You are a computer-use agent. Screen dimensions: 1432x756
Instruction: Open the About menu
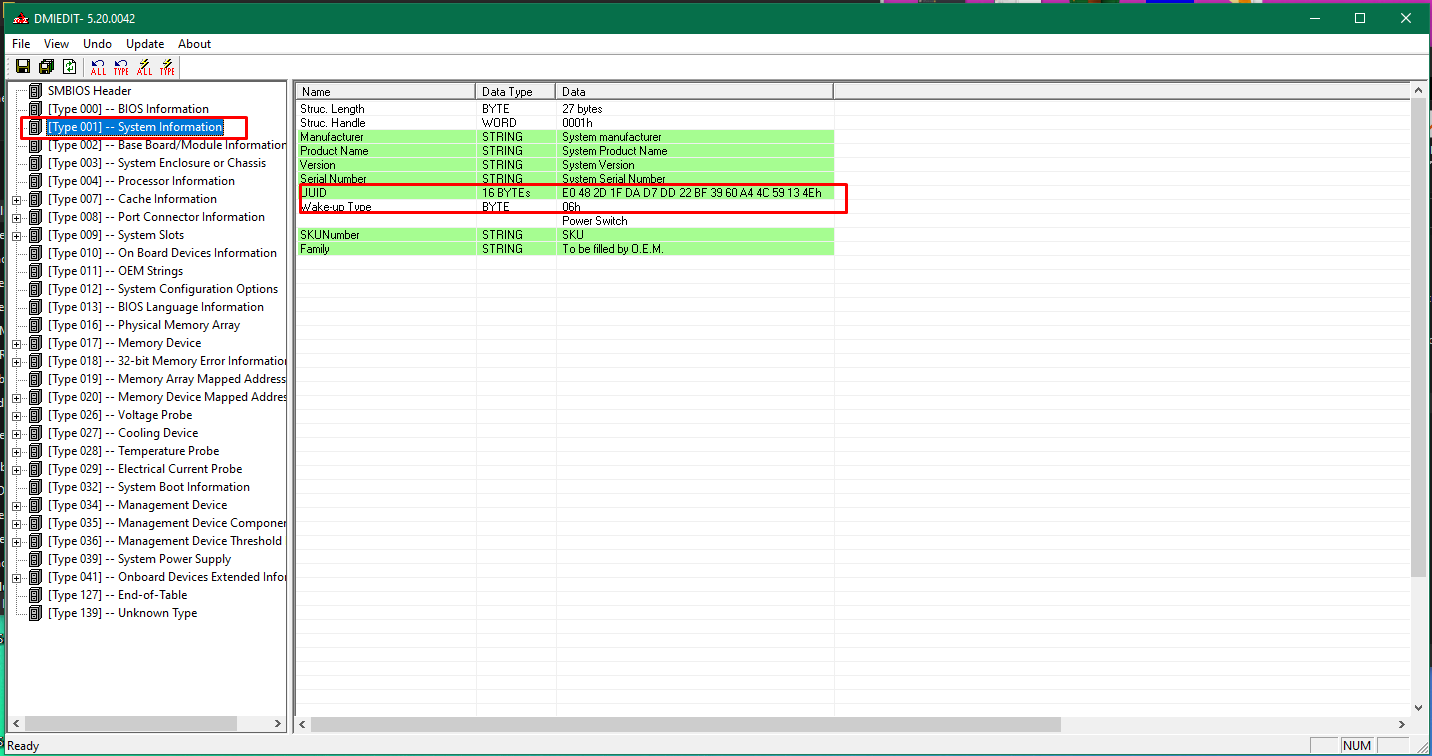pos(194,44)
